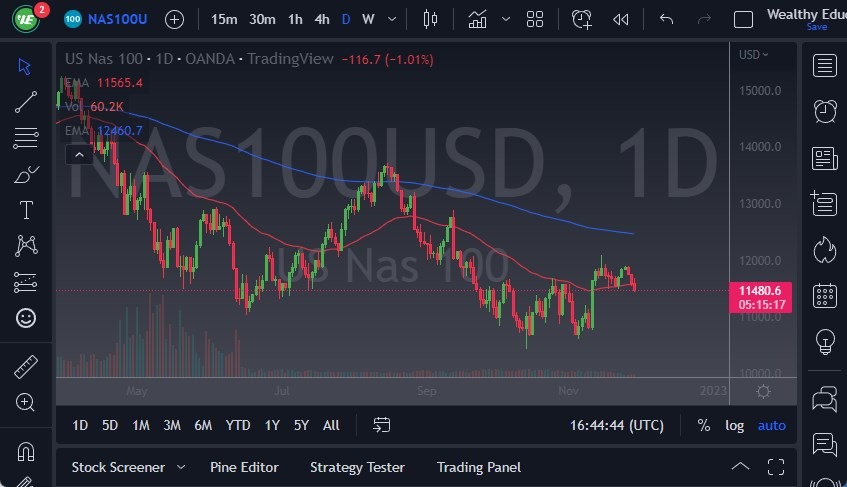Open timezone menu at 16:44:44 (UTC)

[617, 425]
